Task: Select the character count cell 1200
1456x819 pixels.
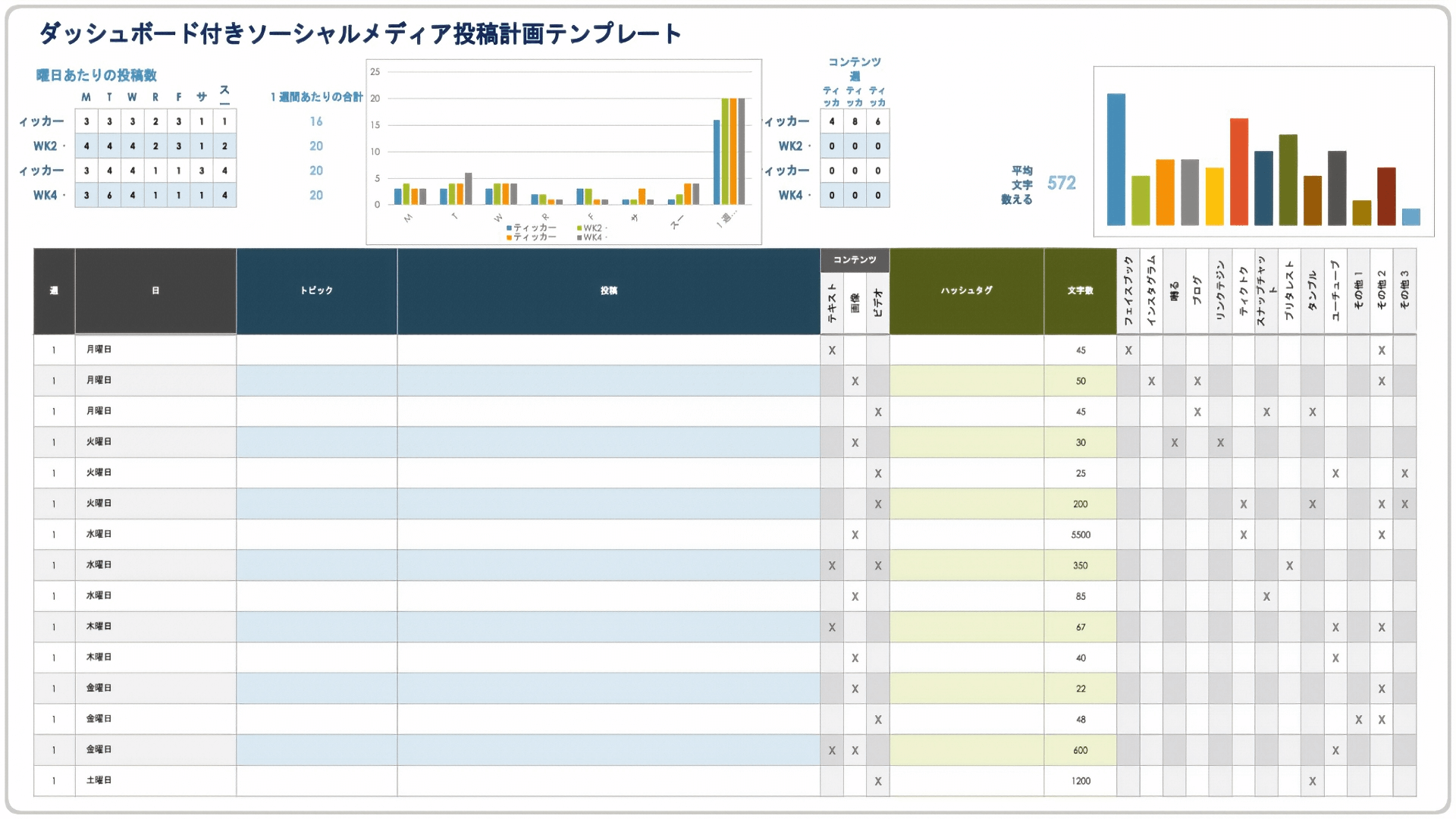Action: coord(1080,780)
